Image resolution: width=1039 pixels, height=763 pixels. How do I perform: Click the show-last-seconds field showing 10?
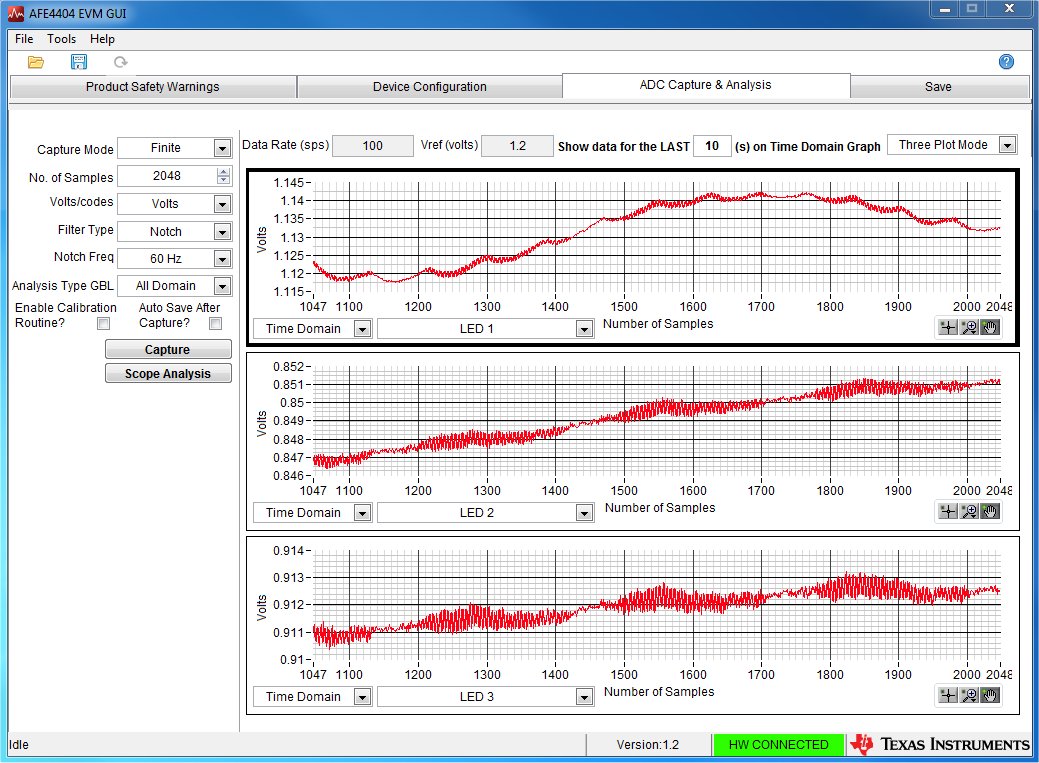click(712, 146)
